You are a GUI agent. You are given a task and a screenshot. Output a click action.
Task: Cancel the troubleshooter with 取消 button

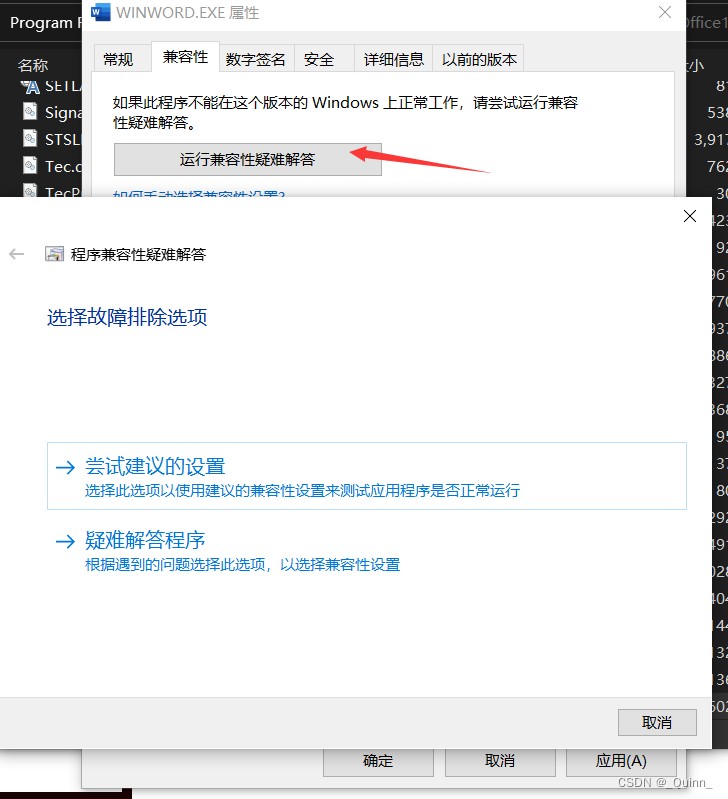coord(657,723)
